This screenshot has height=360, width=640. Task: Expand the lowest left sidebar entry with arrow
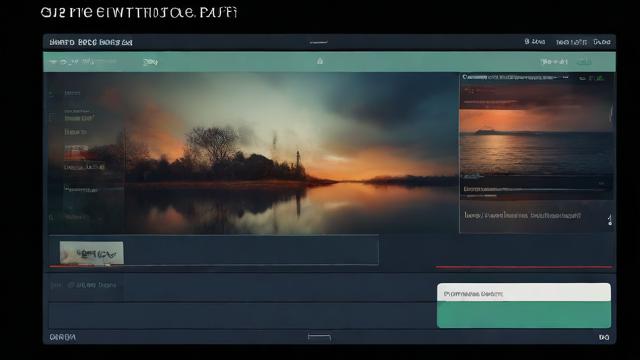click(81, 189)
